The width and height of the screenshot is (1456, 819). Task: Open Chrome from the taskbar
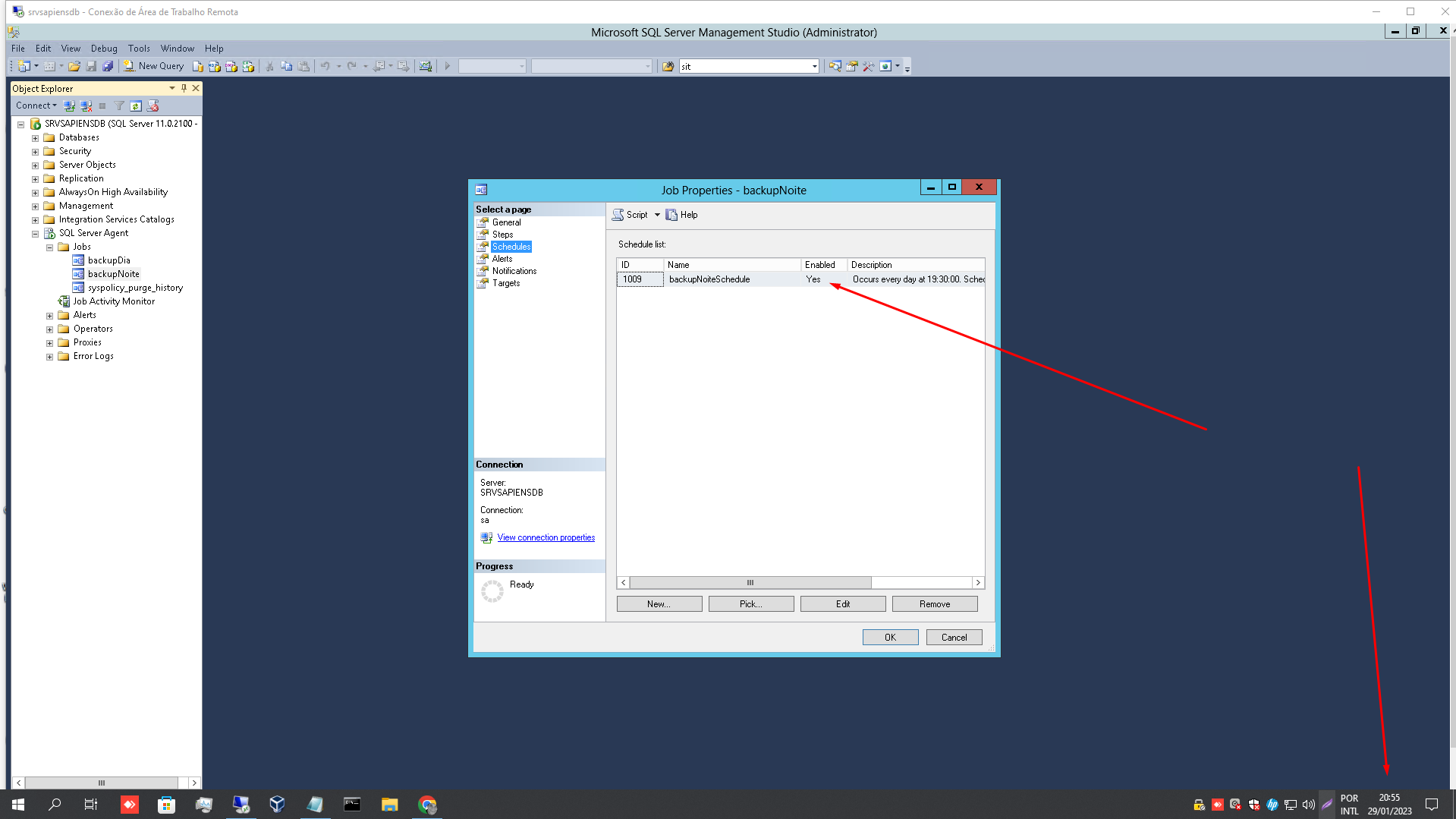pos(427,805)
